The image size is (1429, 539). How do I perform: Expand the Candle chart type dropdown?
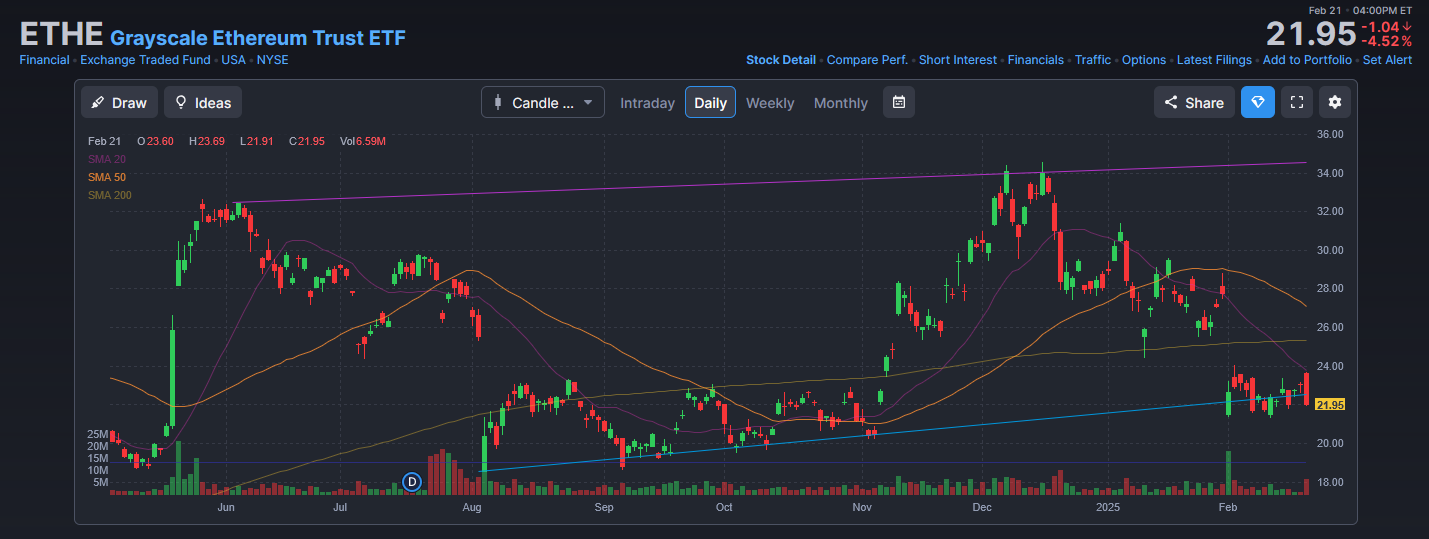click(x=542, y=102)
